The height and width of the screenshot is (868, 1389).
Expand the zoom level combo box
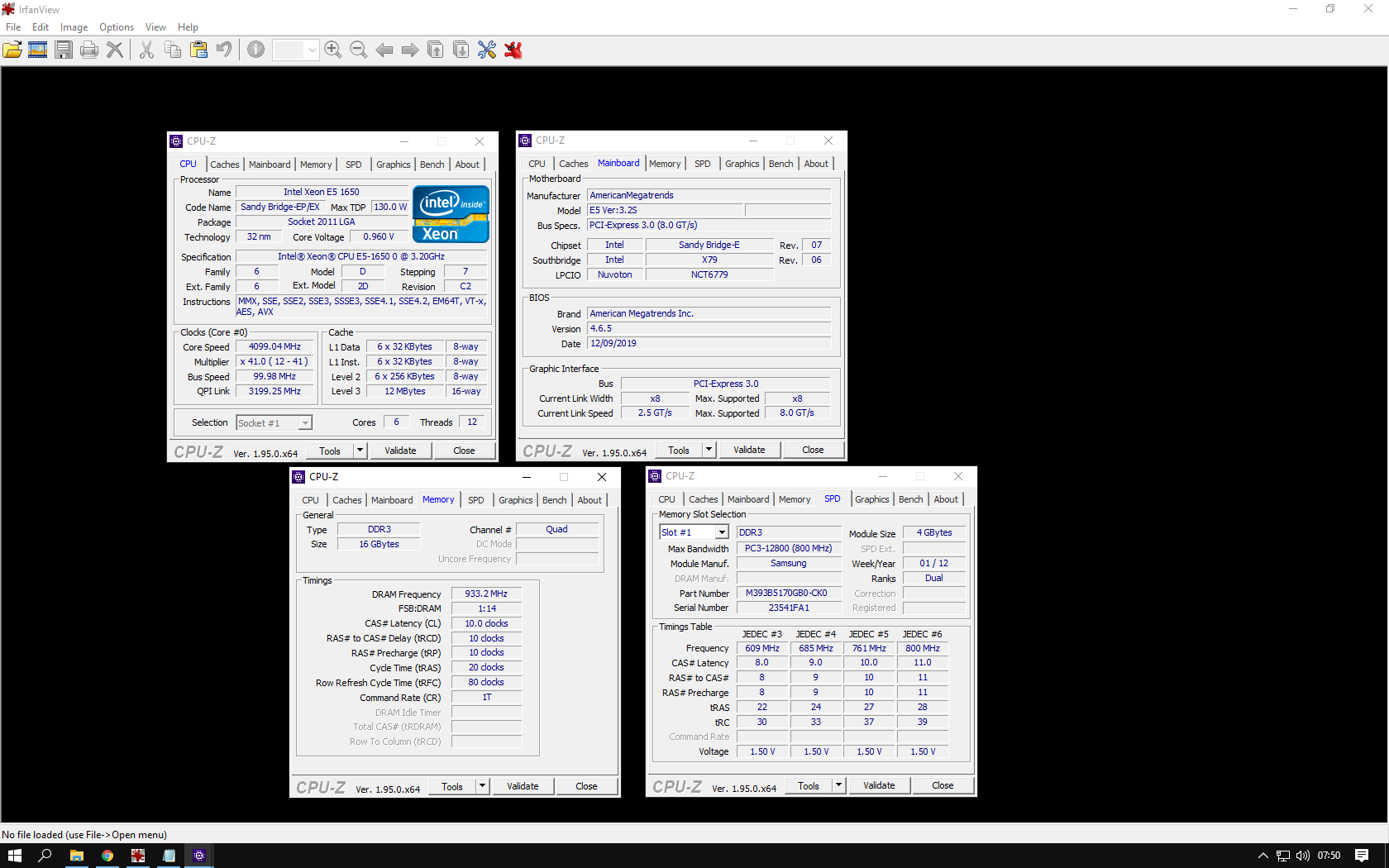[x=312, y=50]
